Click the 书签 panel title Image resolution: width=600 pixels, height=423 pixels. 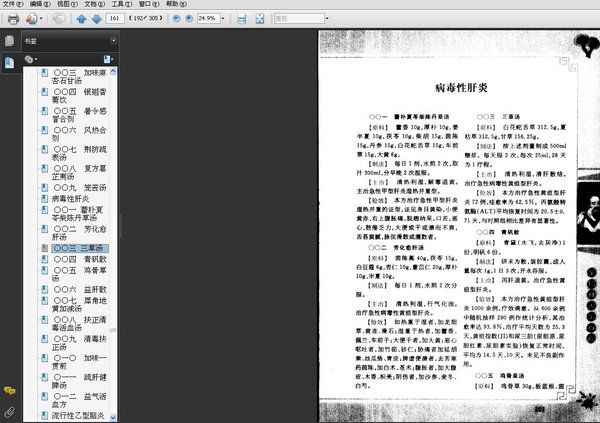(31, 41)
